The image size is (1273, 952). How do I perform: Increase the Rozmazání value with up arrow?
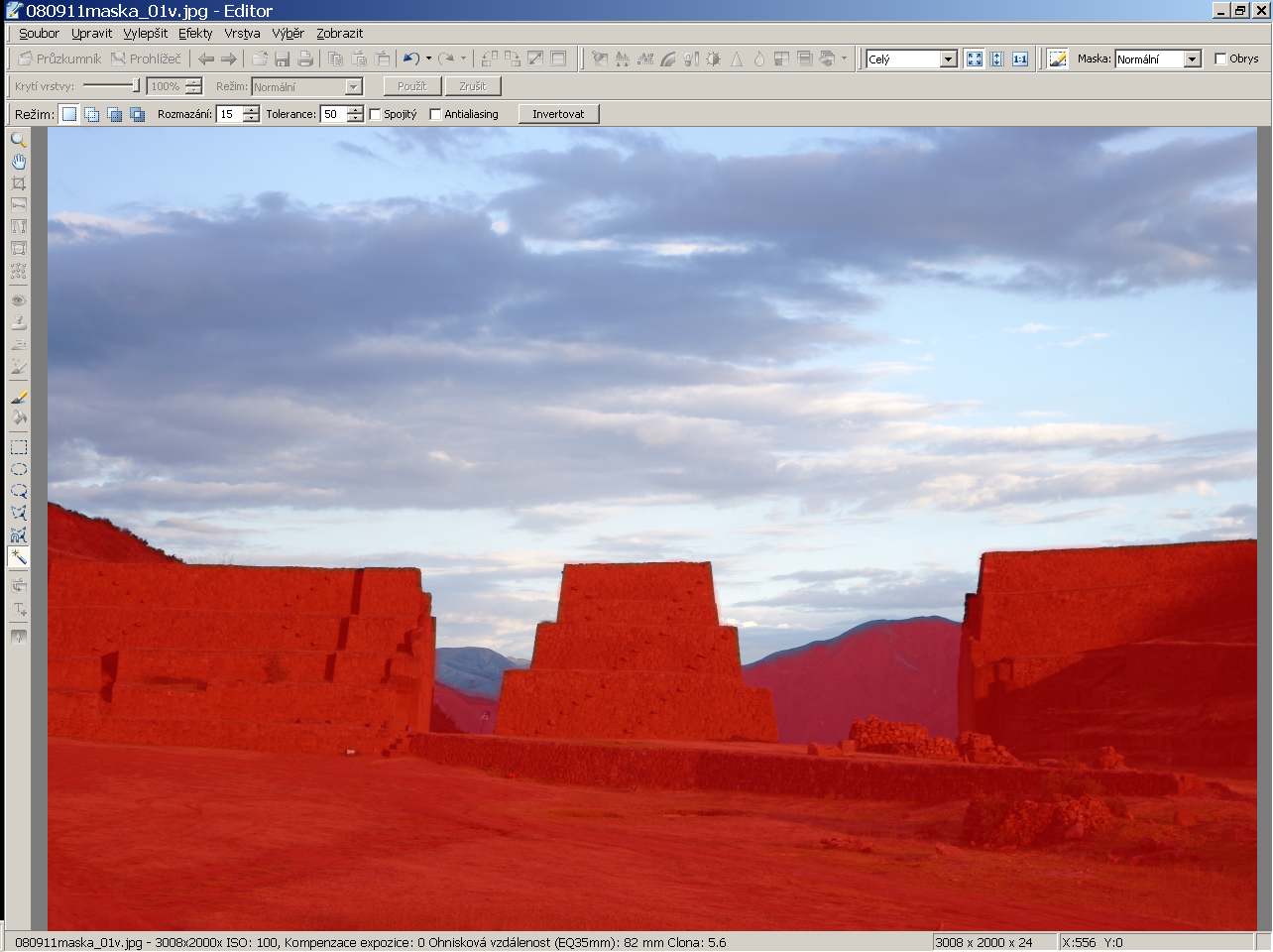click(x=251, y=110)
